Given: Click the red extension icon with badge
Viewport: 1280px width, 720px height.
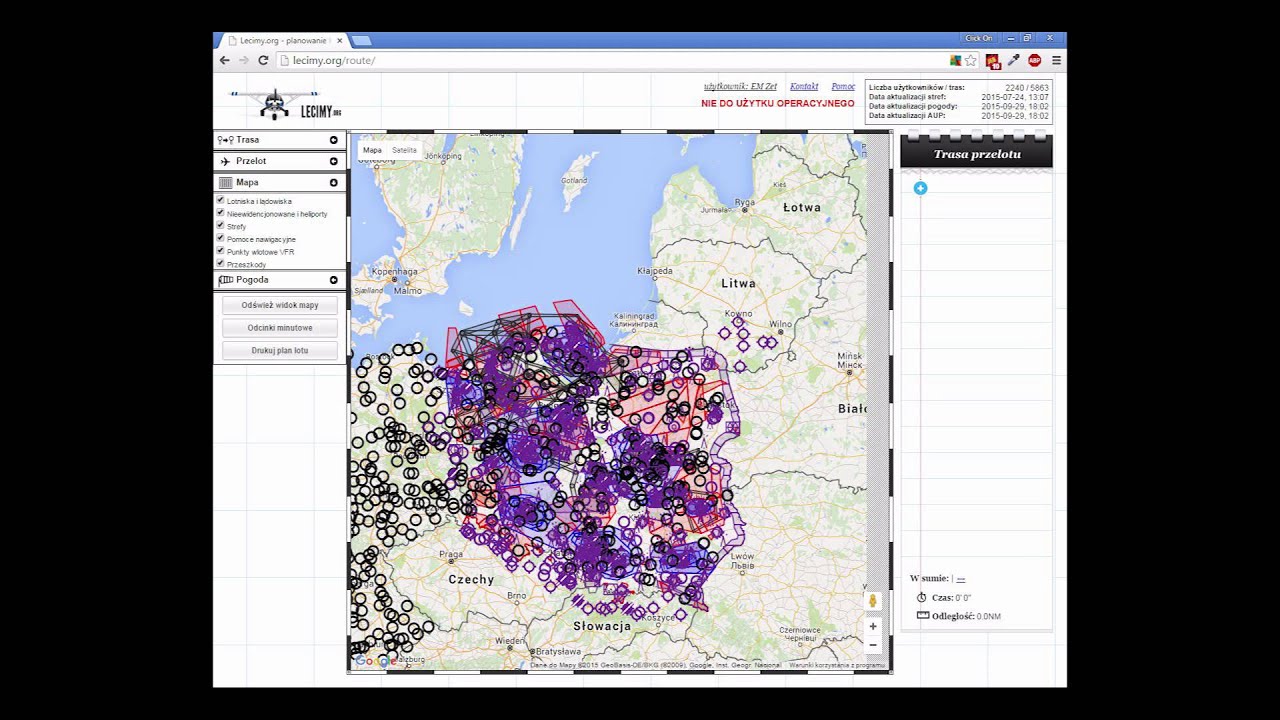Looking at the screenshot, I should (992, 61).
